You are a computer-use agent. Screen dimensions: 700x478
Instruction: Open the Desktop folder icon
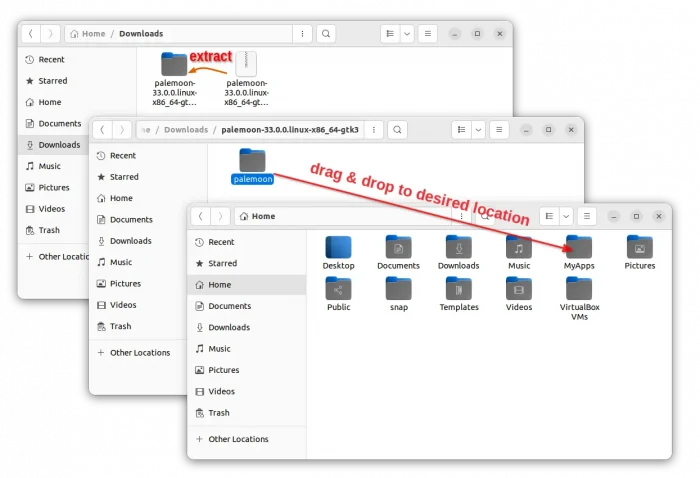pos(338,247)
